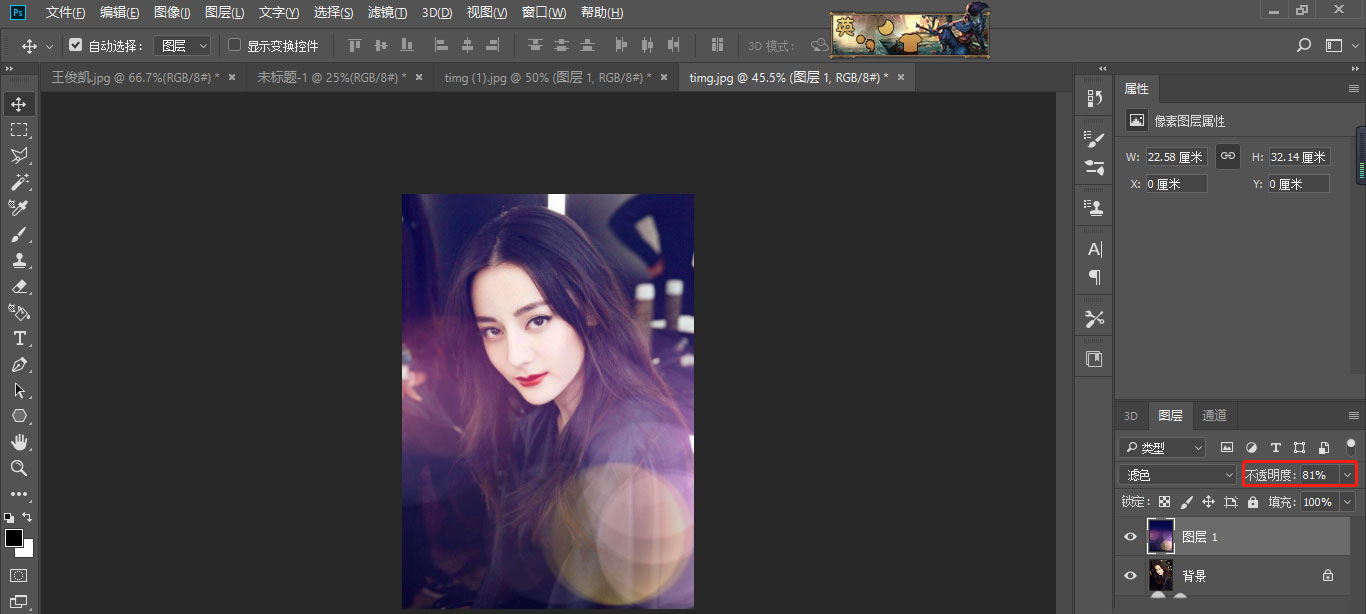The width and height of the screenshot is (1366, 614).
Task: Click the W width input field
Action: 1176,157
